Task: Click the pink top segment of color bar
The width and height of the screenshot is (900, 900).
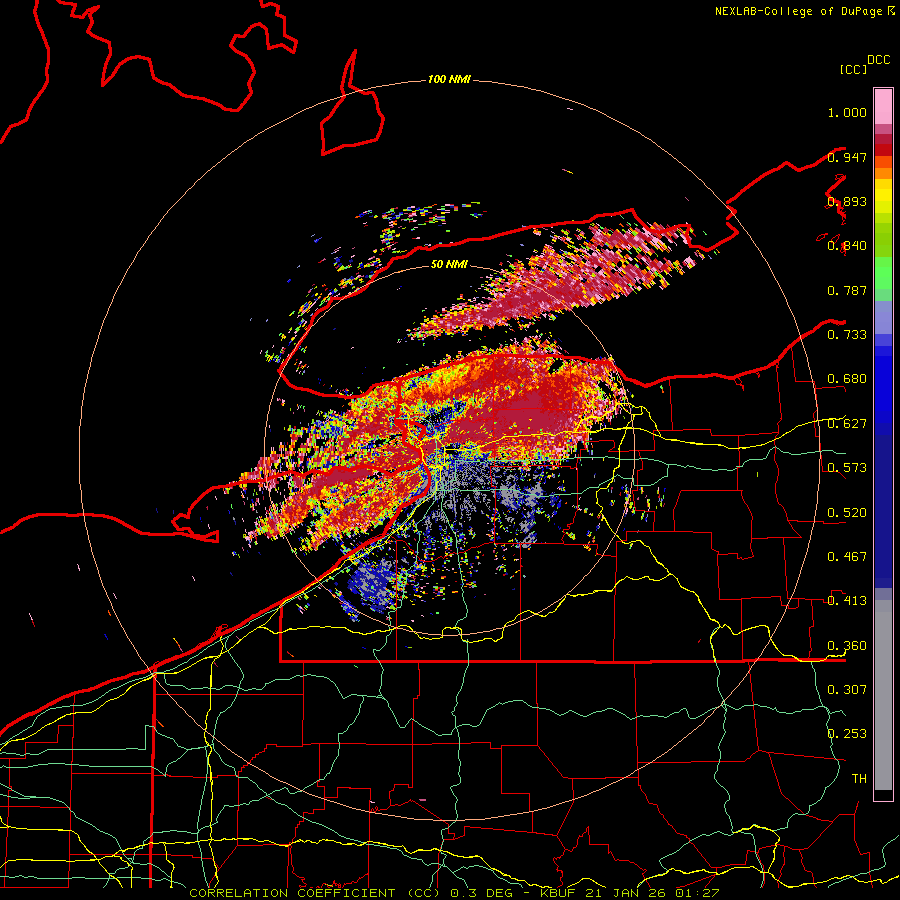Action: pos(883,107)
